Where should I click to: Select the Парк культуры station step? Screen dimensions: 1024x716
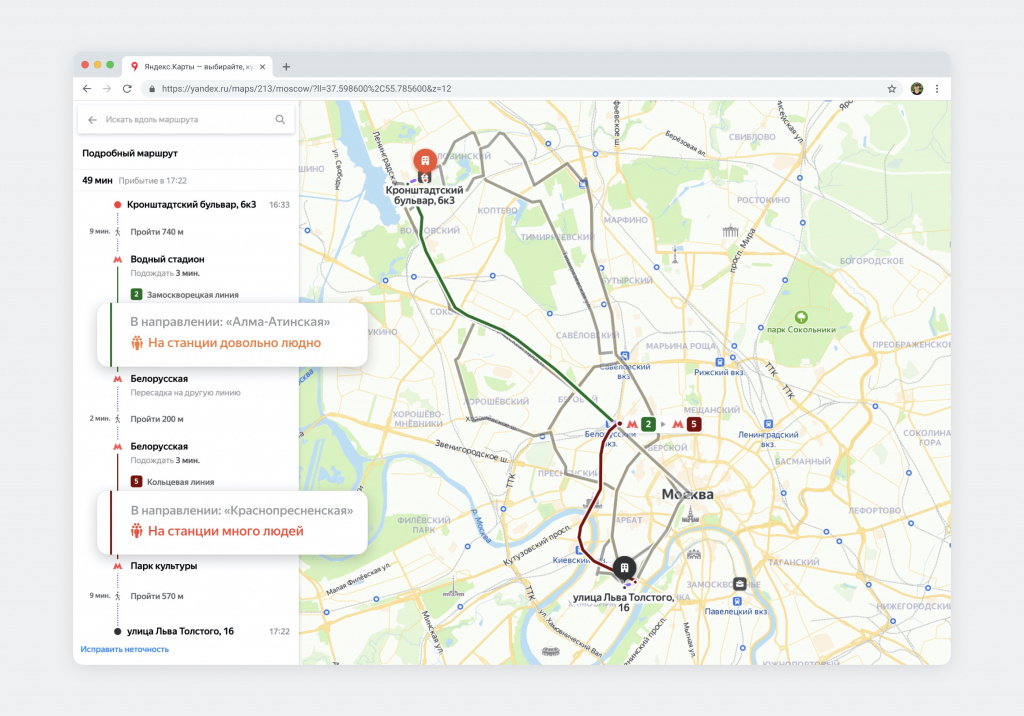pyautogui.click(x=163, y=566)
